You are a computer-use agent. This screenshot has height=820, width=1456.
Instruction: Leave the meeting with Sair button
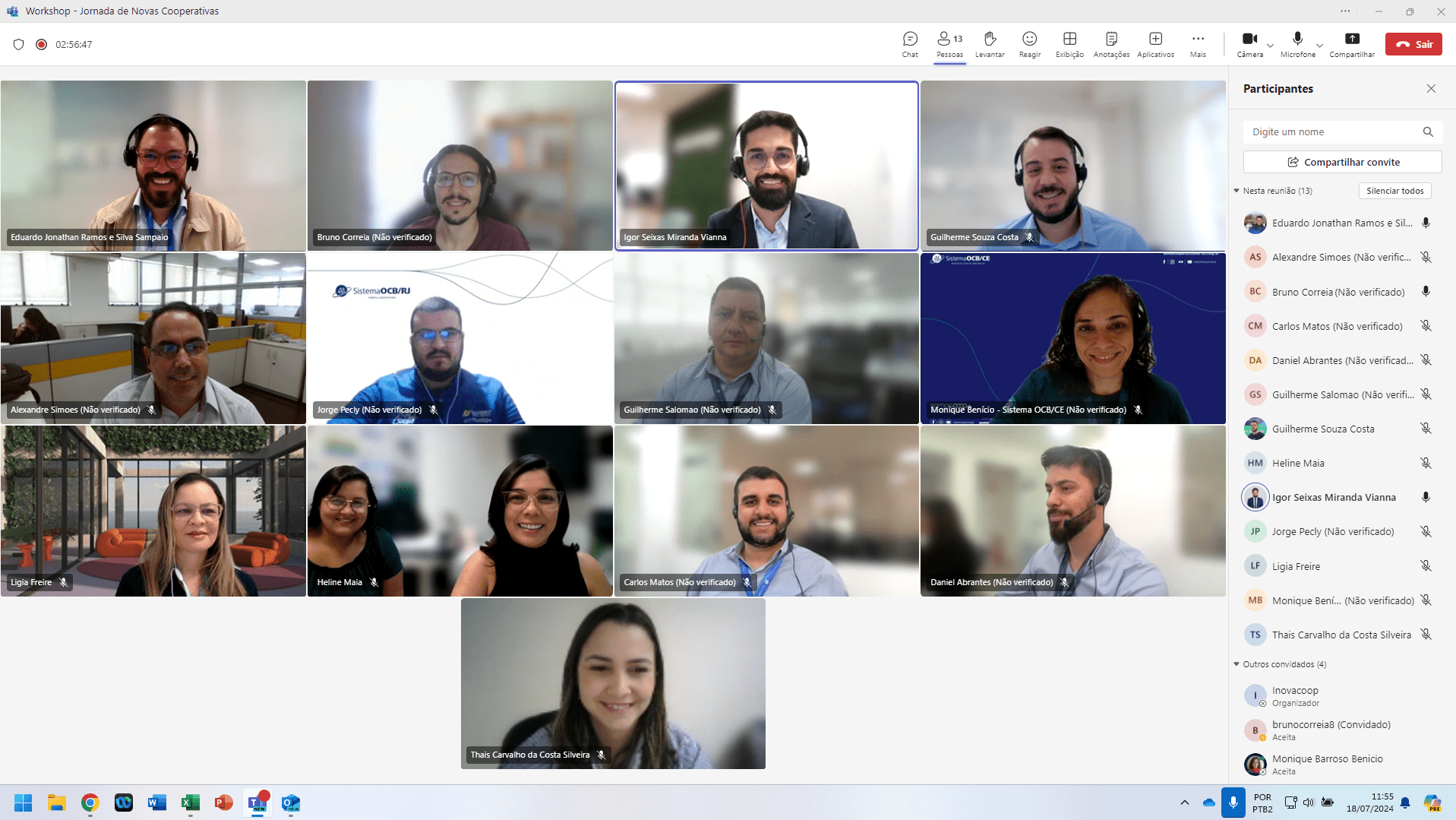click(x=1413, y=44)
